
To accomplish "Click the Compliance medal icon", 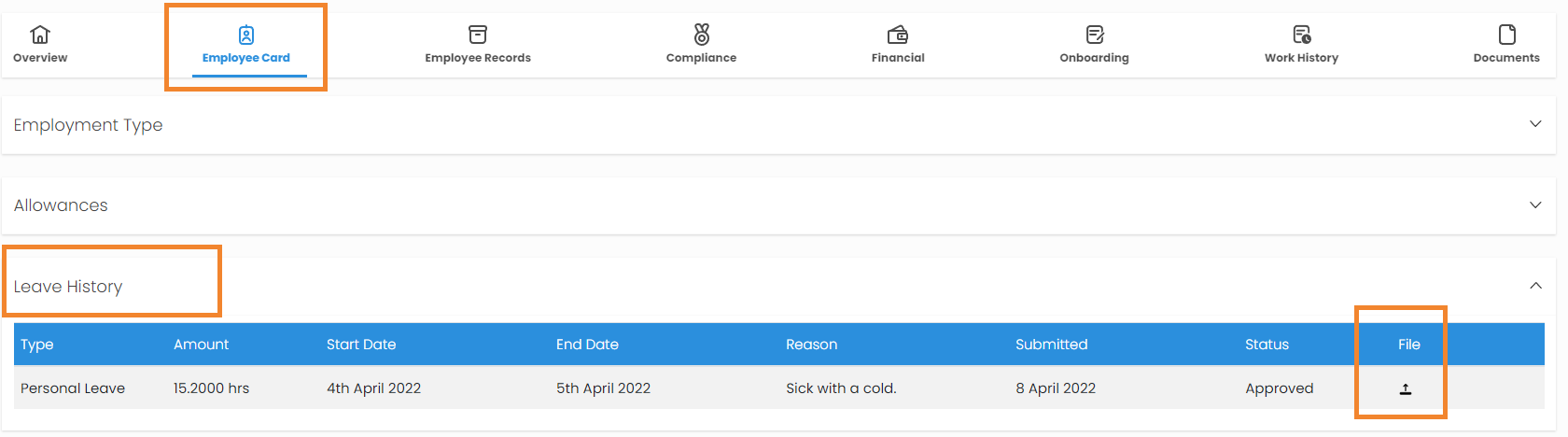I will [702, 35].
